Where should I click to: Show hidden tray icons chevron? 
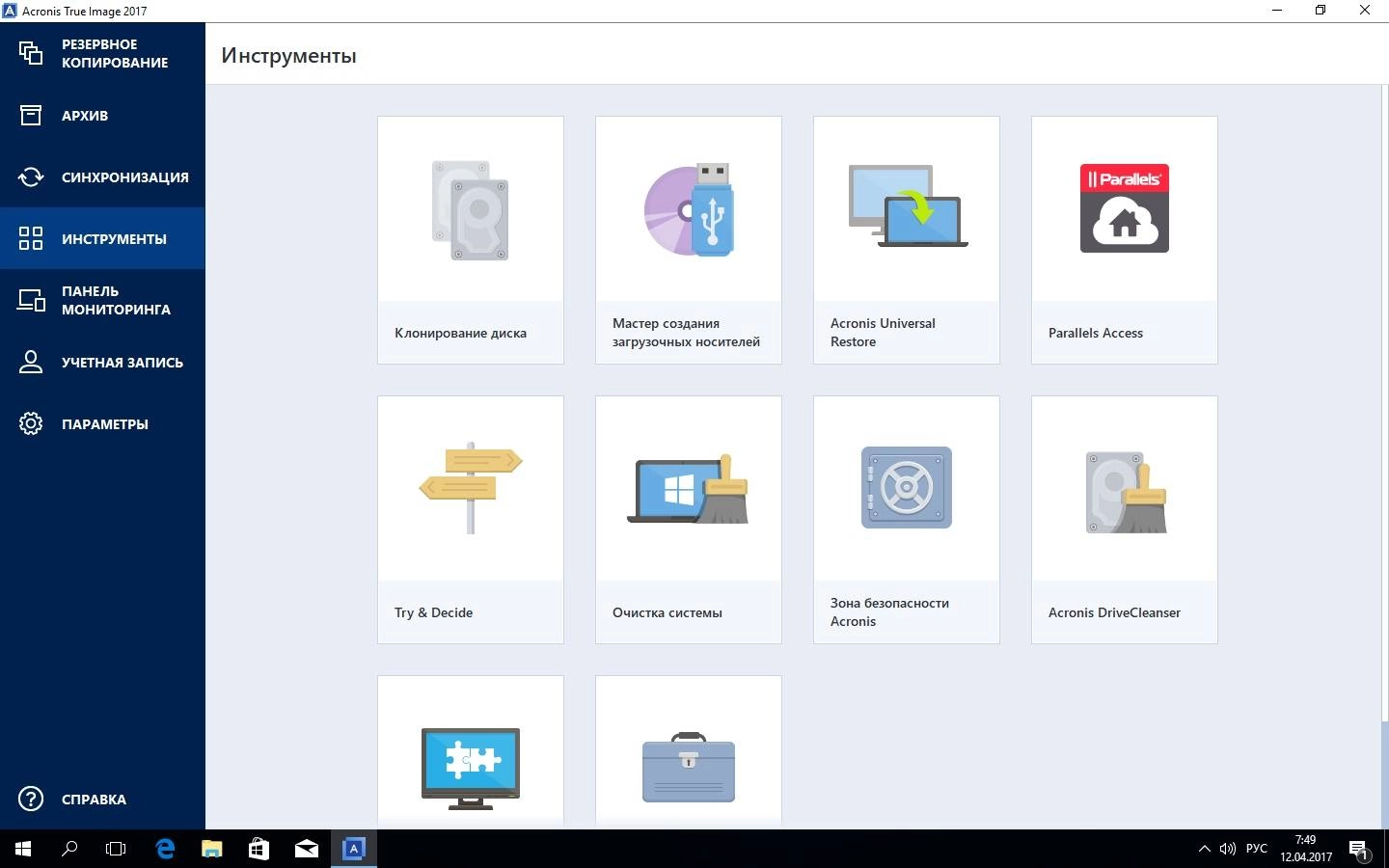click(1204, 849)
